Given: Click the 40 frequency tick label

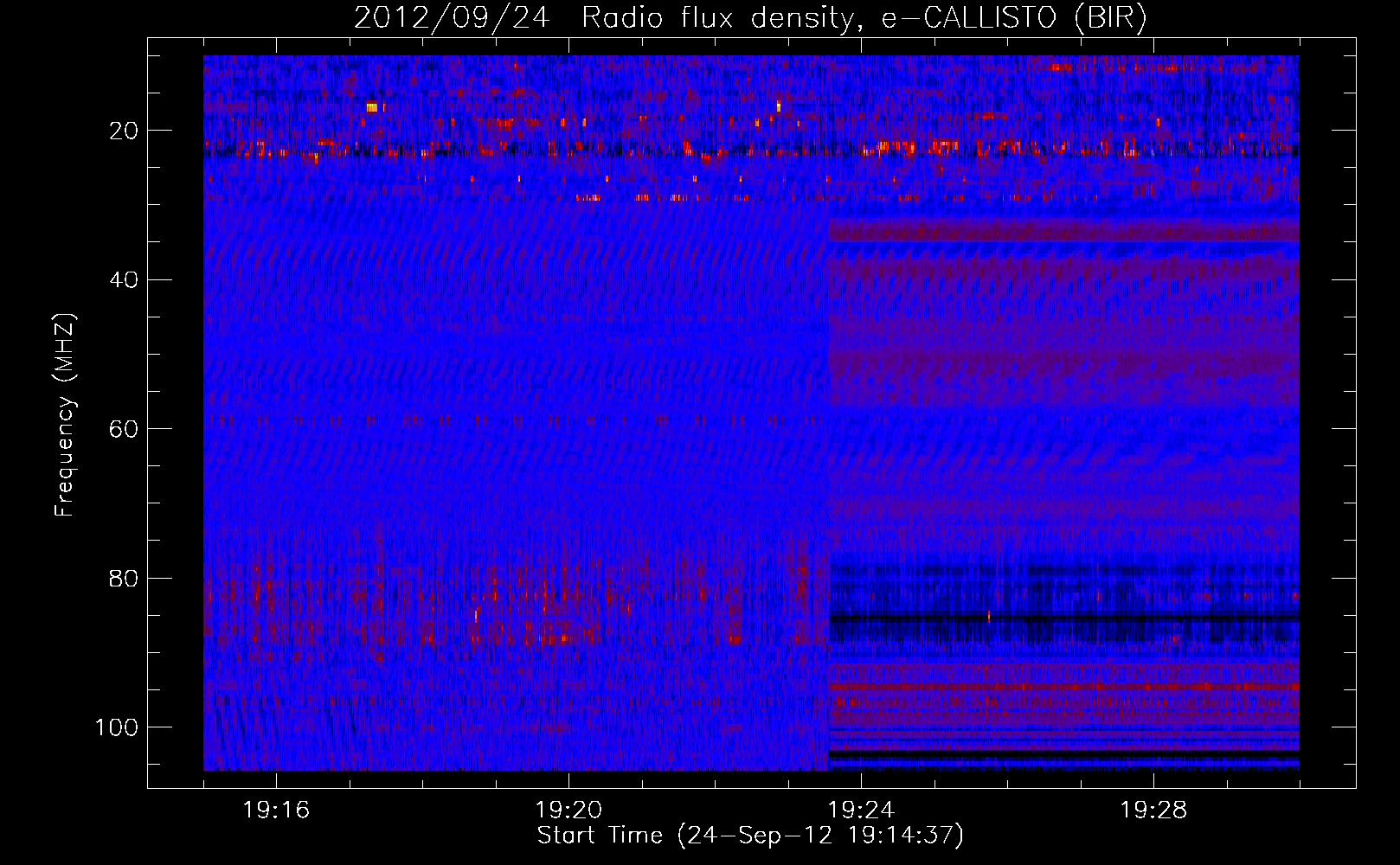Looking at the screenshot, I should [125, 280].
